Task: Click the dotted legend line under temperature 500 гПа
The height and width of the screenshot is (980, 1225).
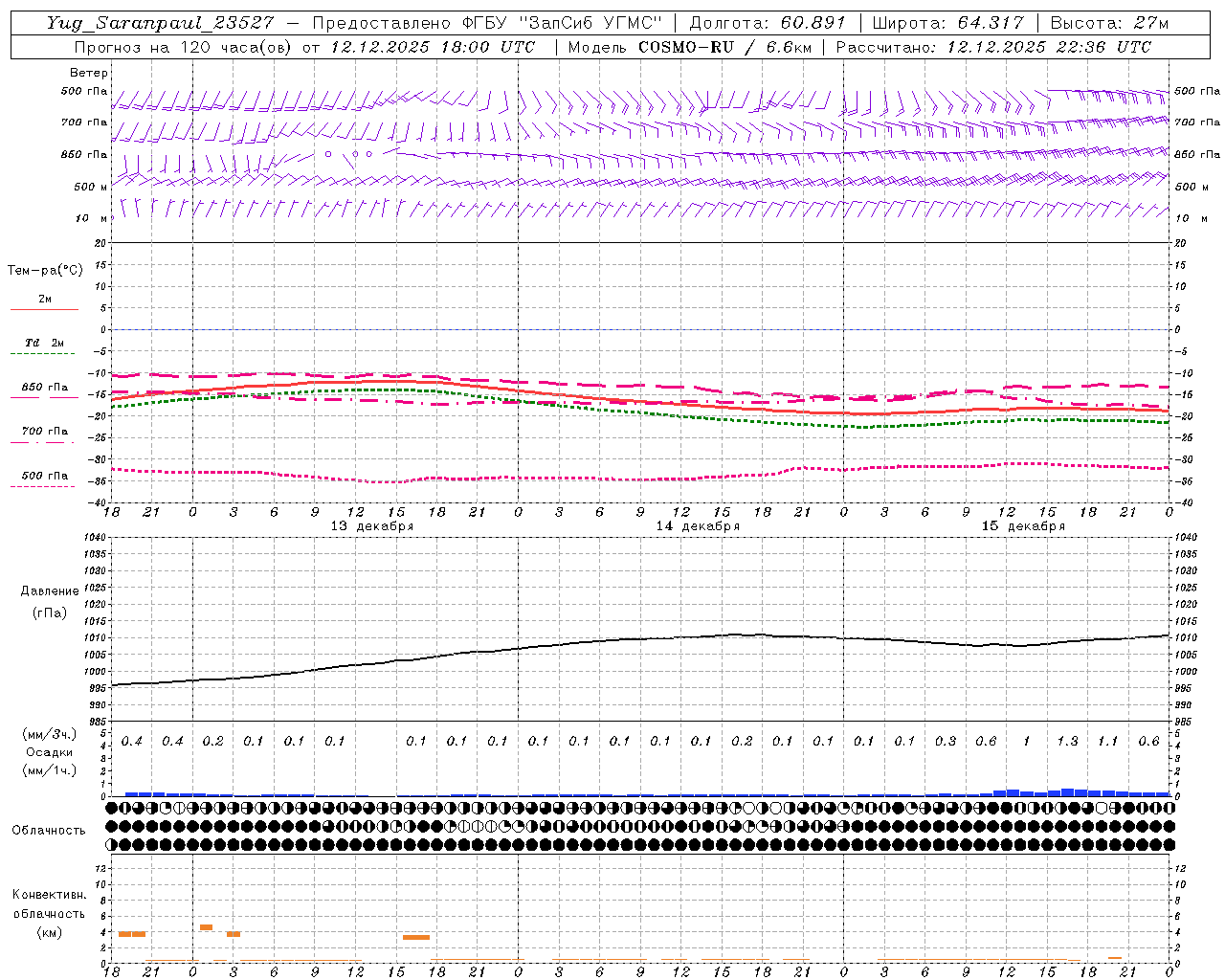Action: point(42,487)
